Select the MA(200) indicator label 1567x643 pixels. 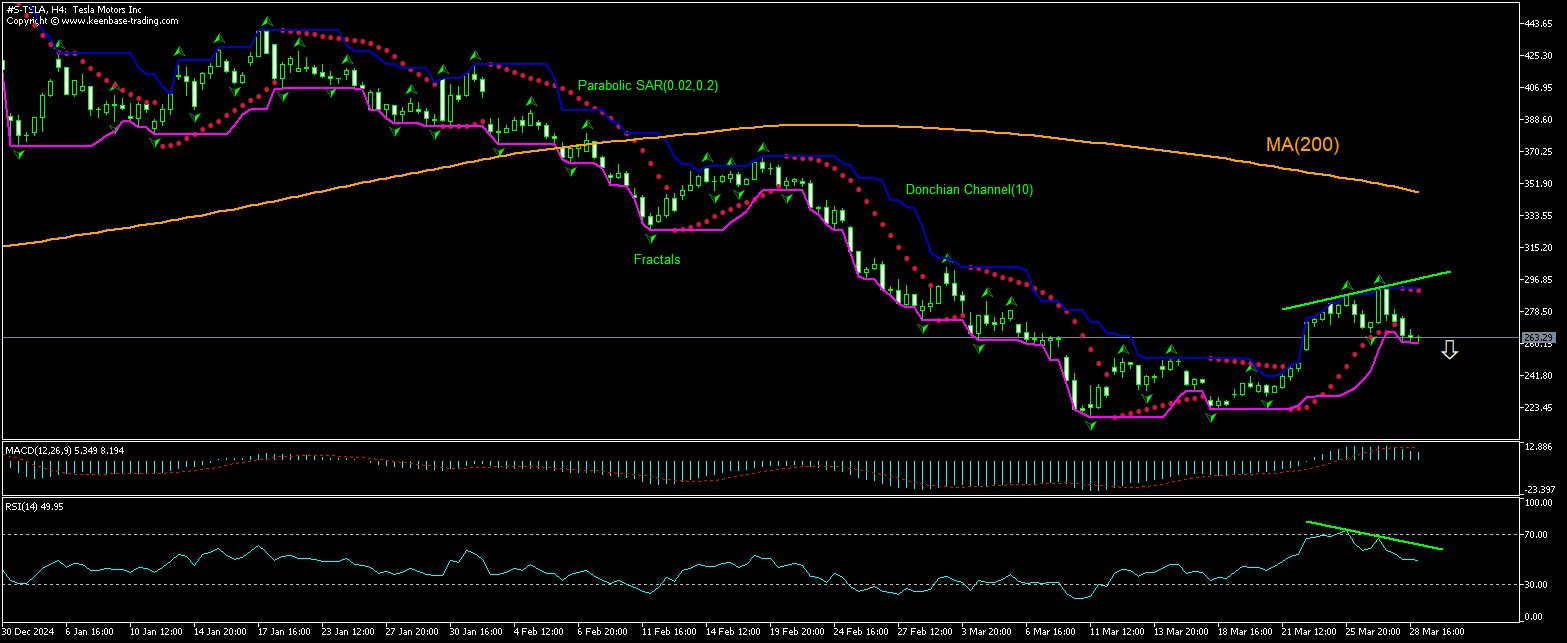(x=1302, y=145)
